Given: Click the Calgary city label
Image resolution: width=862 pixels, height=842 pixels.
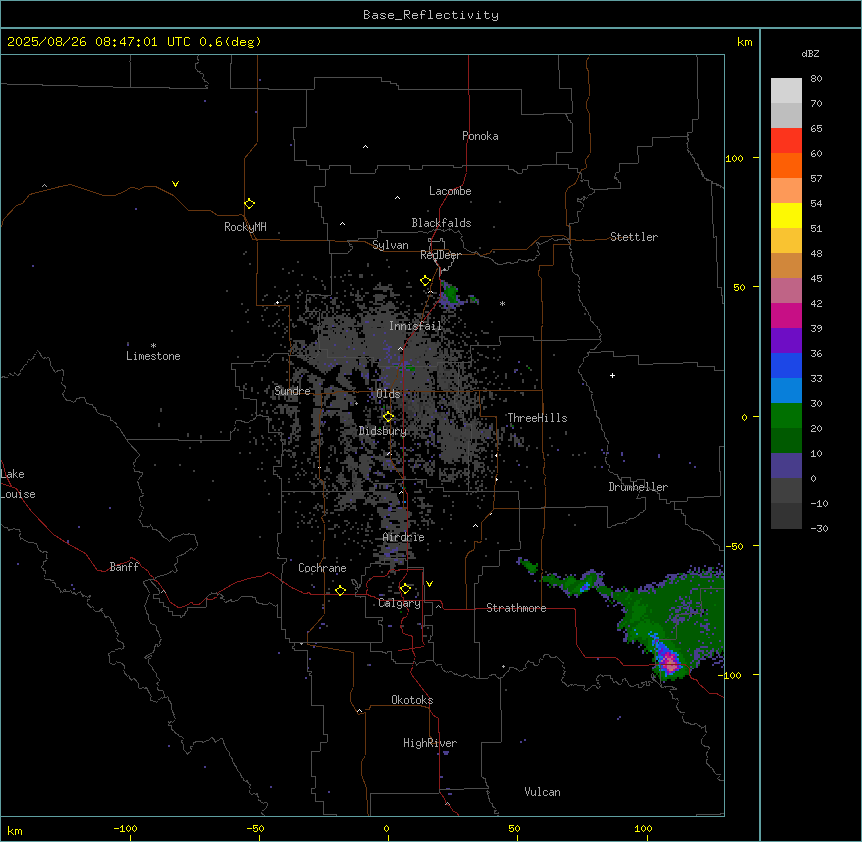Looking at the screenshot, I should pyautogui.click(x=399, y=603).
